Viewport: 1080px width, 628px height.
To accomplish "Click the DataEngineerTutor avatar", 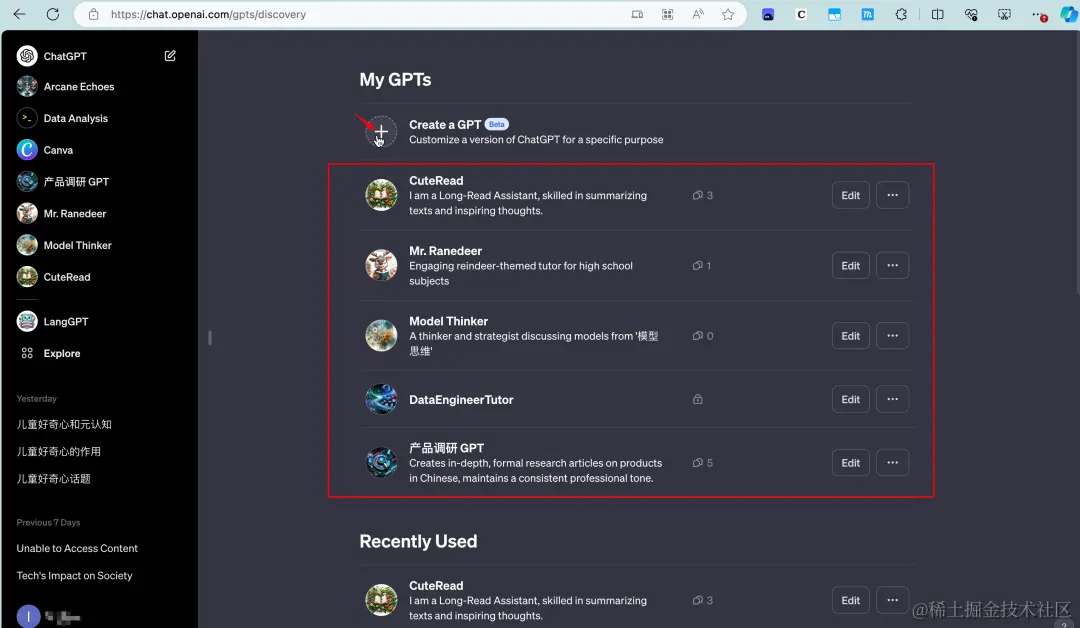I will pyautogui.click(x=381, y=399).
